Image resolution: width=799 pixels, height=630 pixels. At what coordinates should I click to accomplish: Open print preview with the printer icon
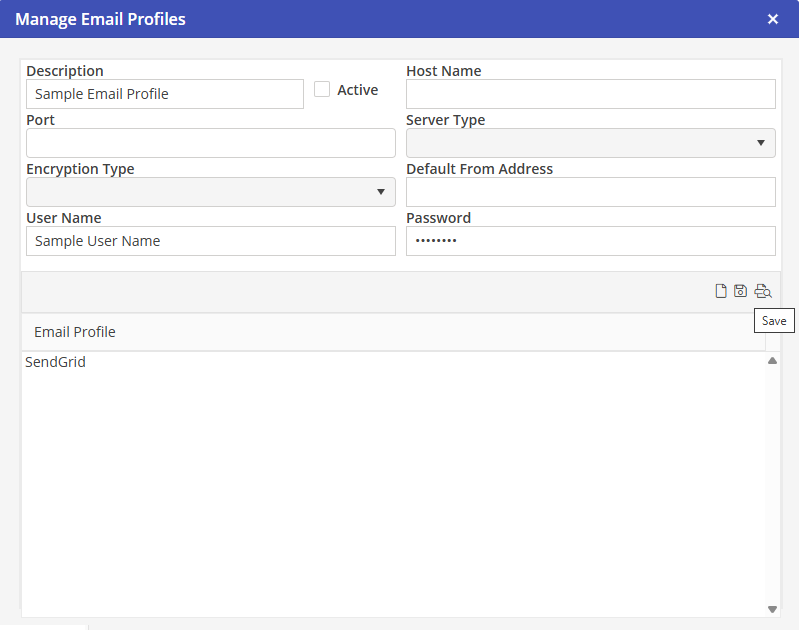point(763,291)
